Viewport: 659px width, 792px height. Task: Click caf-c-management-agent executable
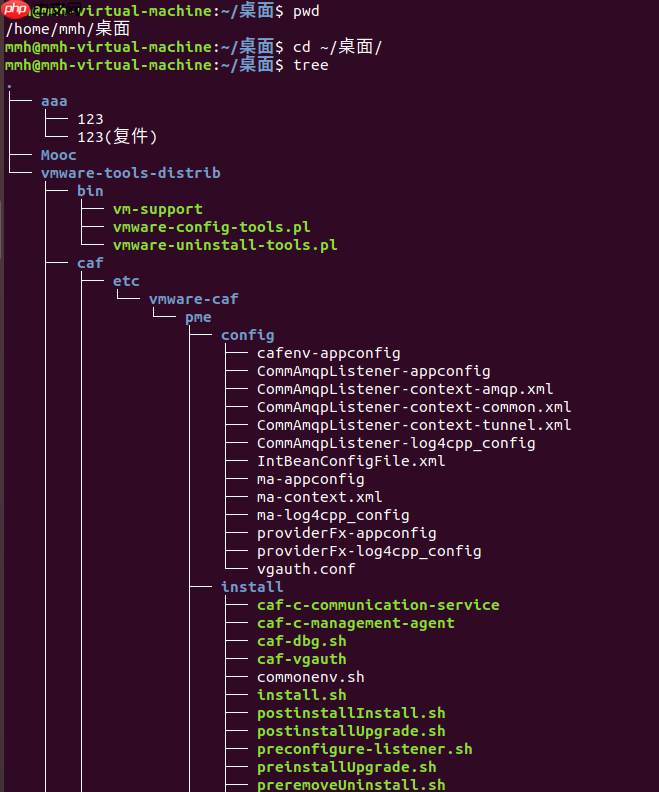(355, 623)
